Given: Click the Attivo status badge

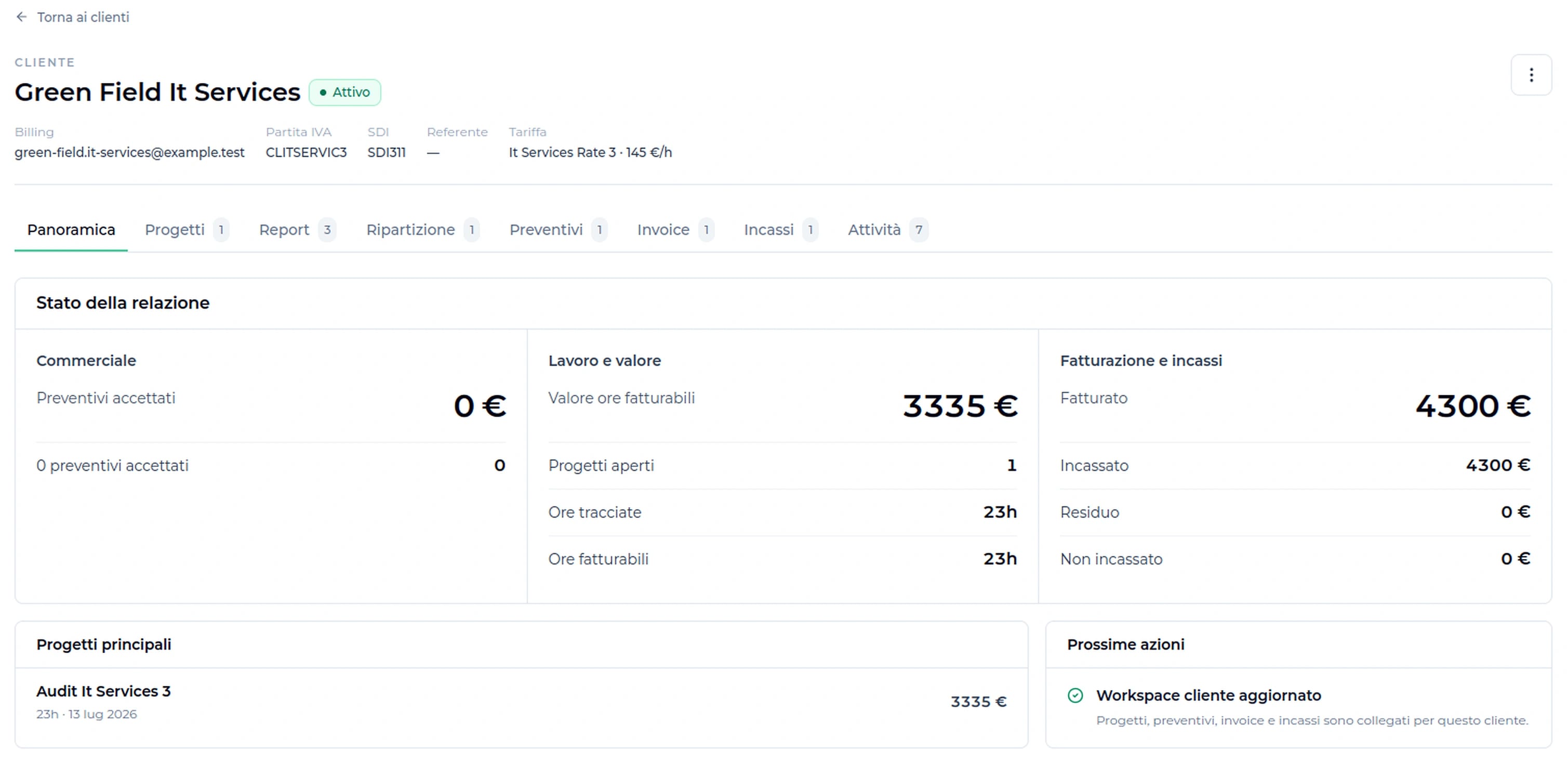Looking at the screenshot, I should (x=344, y=93).
